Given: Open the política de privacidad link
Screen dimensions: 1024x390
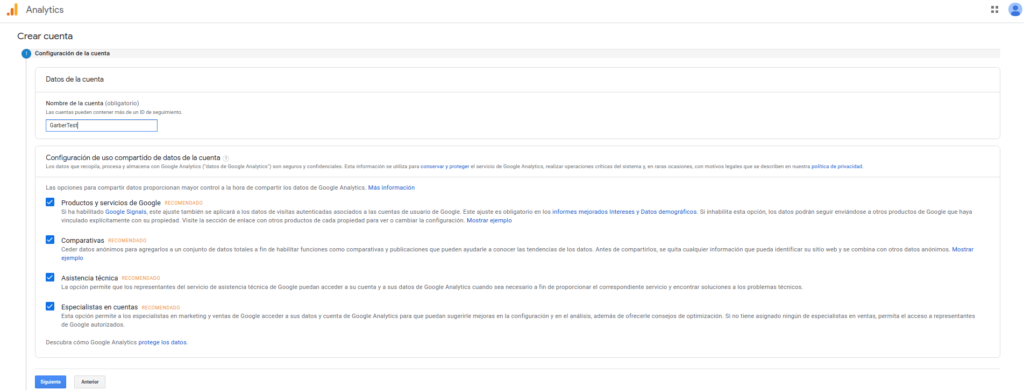Looking at the screenshot, I should (x=837, y=167).
